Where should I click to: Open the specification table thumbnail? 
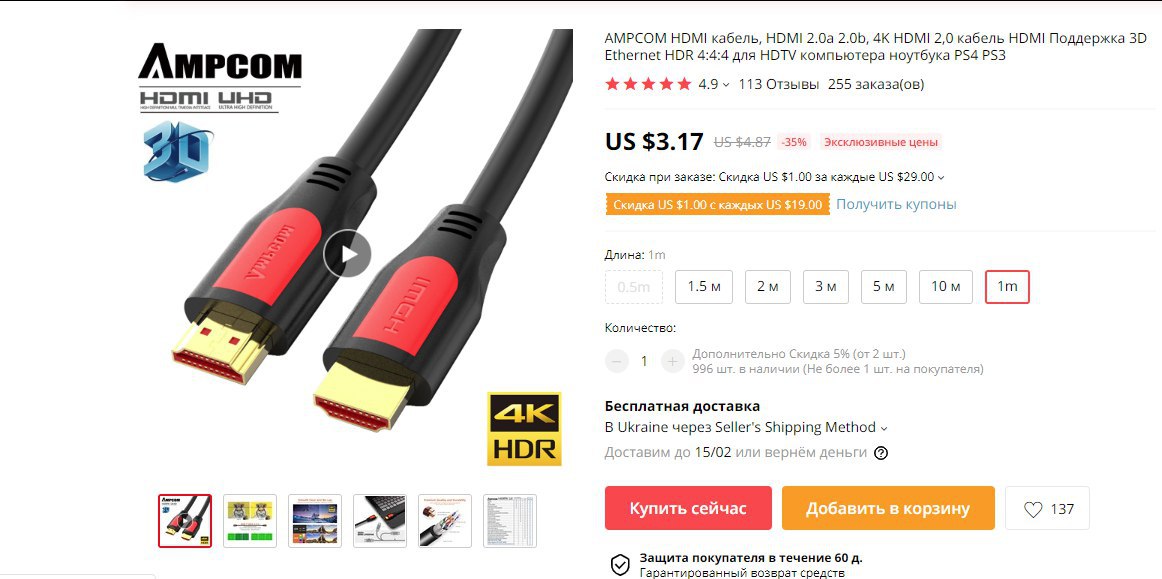[510, 521]
